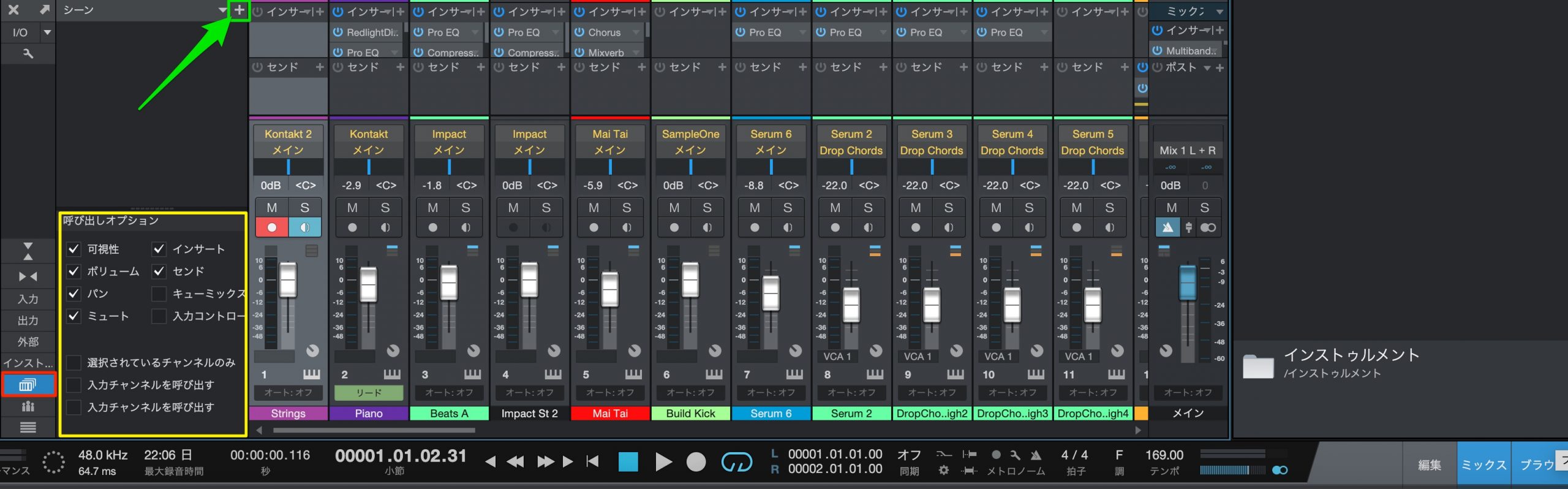Screen dimensions: 1568x489
Task: Click the metronome icon in transport
Action: (1036, 455)
